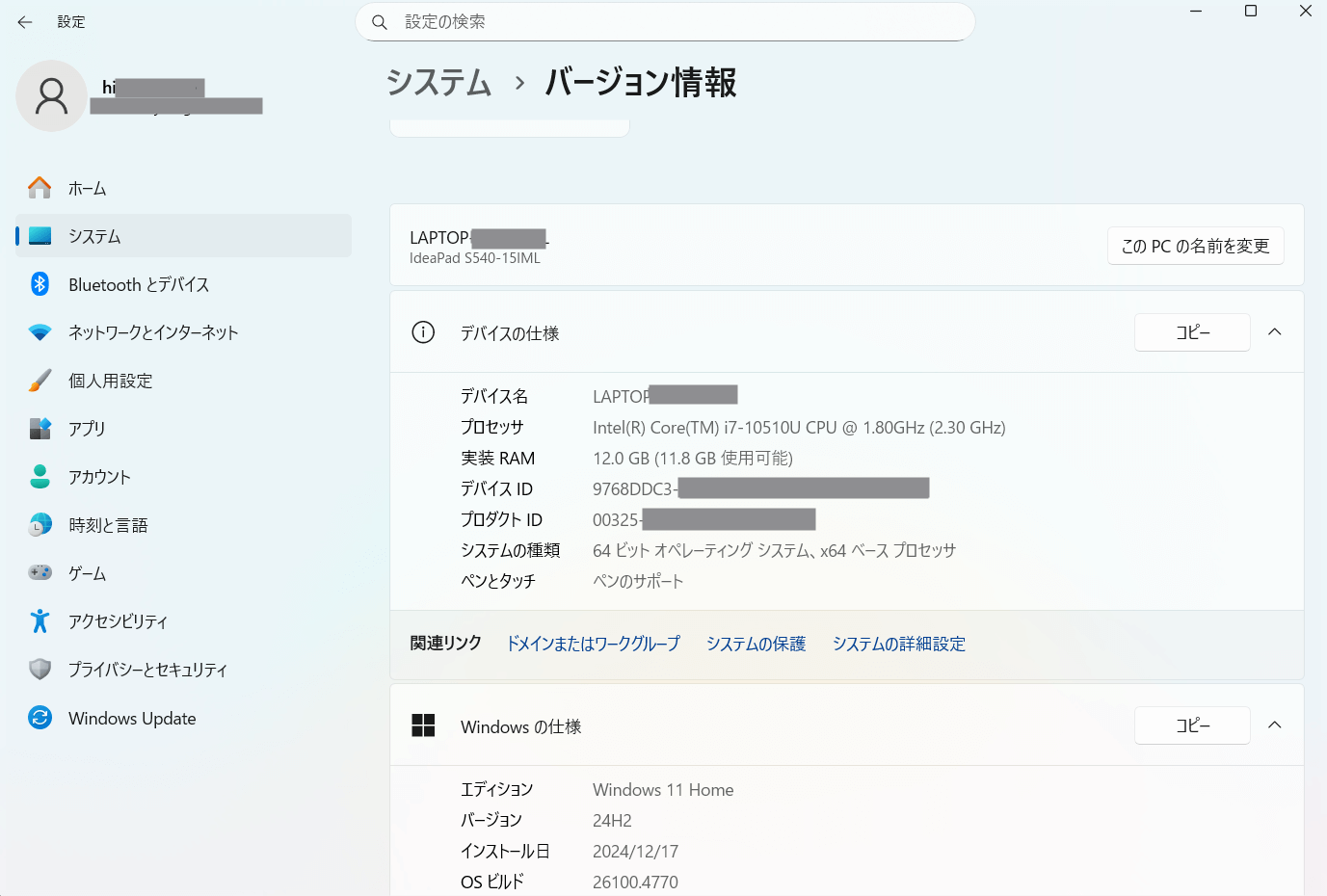Image resolution: width=1327 pixels, height=896 pixels.
Task: Click システム in the breadcrumb
Action: click(x=439, y=82)
